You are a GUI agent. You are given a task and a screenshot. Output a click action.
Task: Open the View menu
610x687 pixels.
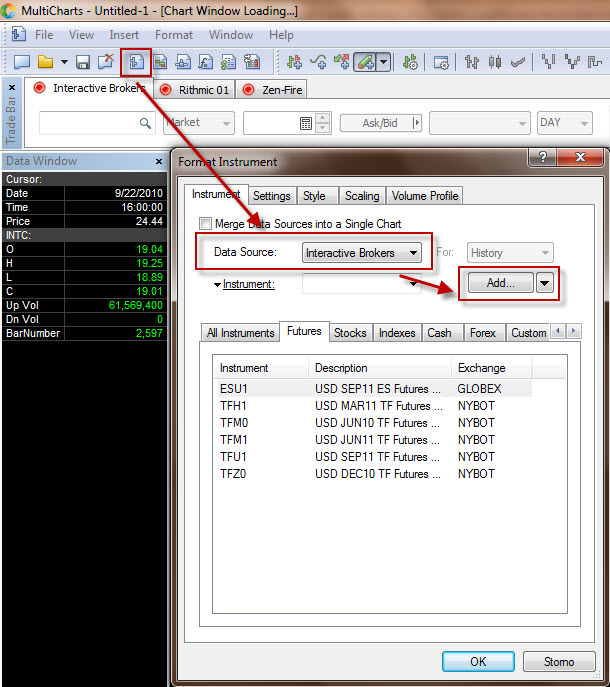(81, 35)
